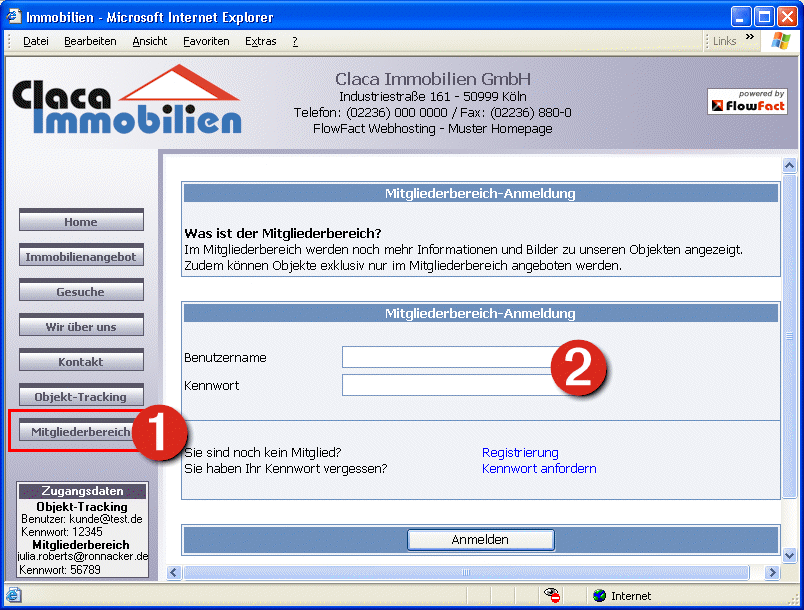
Task: Click the horizontal scrollbar left arrow
Action: click(x=174, y=572)
